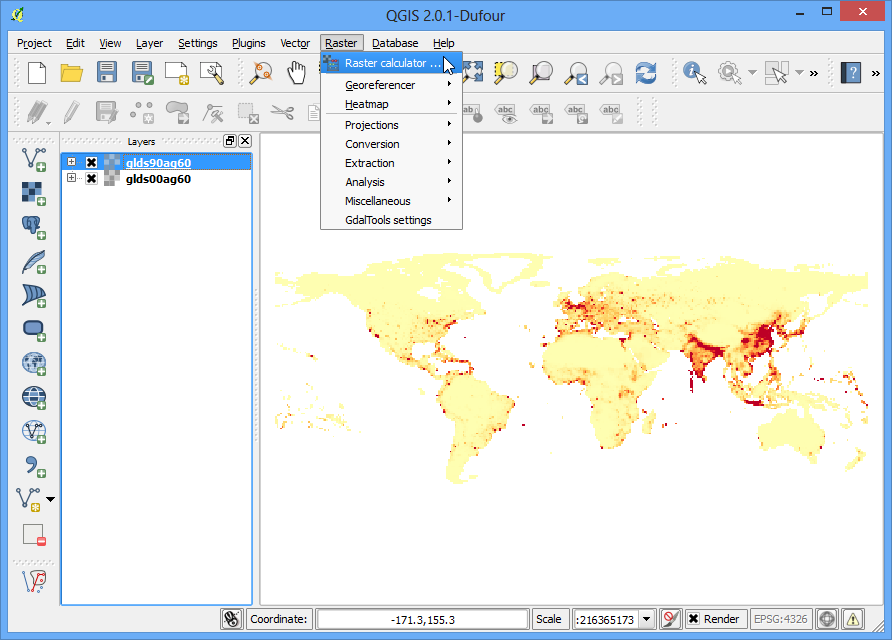Image resolution: width=892 pixels, height=640 pixels.
Task: Save project with floppy disk icon
Action: pos(107,73)
